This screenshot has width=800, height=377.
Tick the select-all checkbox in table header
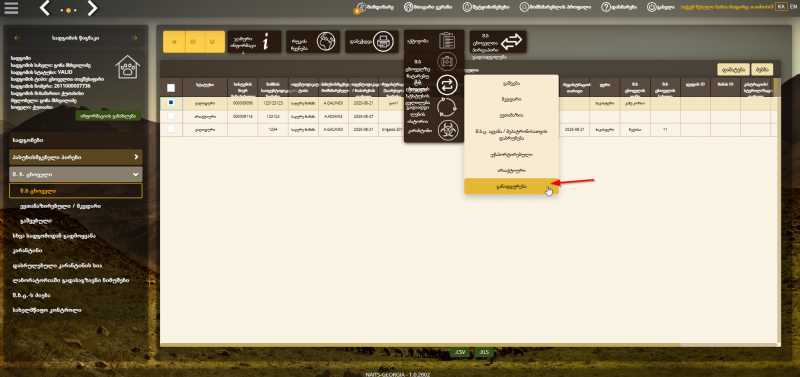pos(171,87)
